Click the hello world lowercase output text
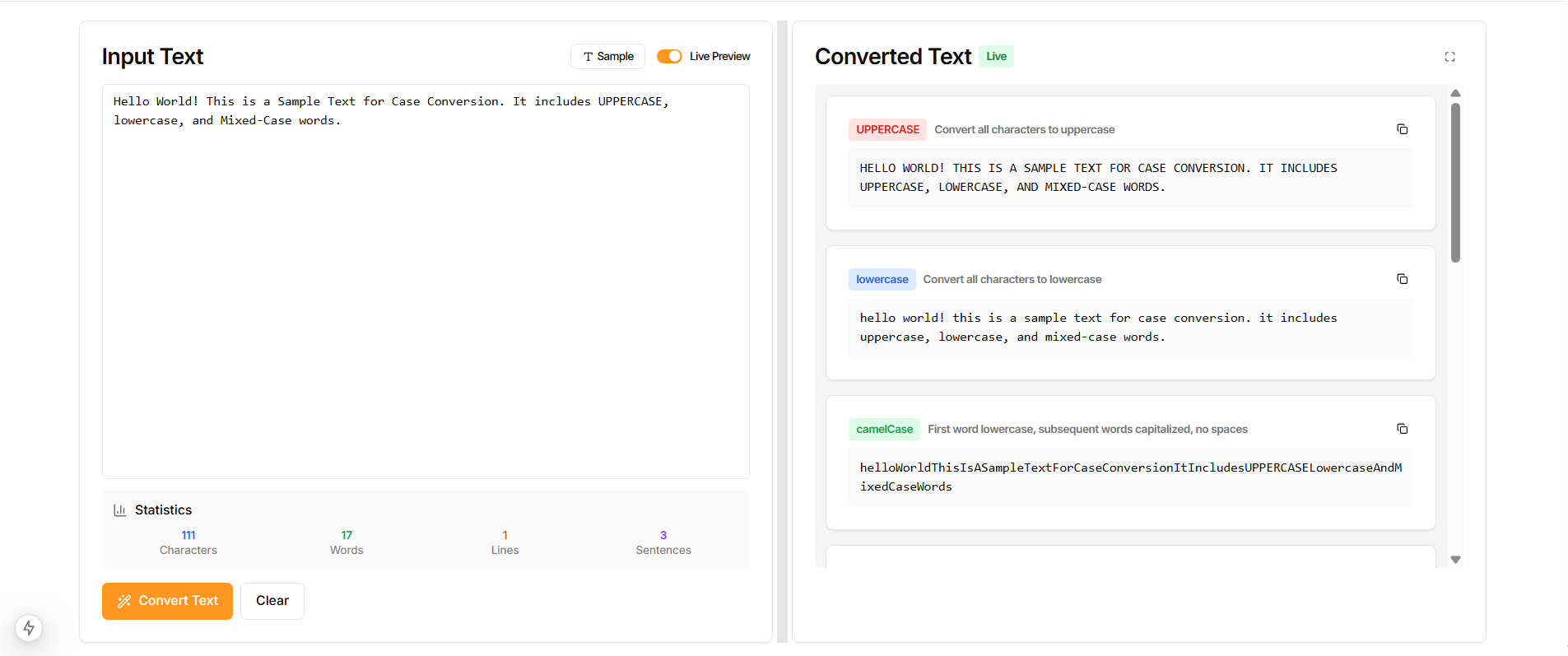This screenshot has width=1568, height=656. 1131,328
